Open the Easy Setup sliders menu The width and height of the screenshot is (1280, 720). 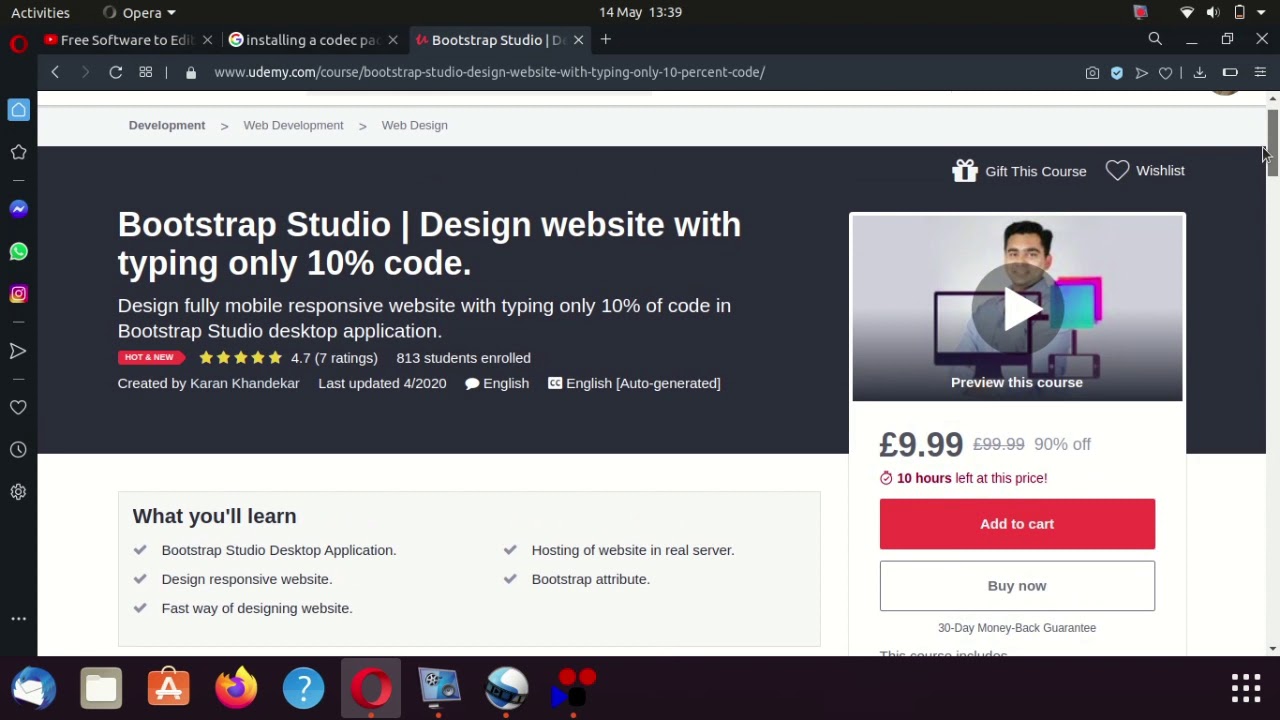(x=1260, y=72)
